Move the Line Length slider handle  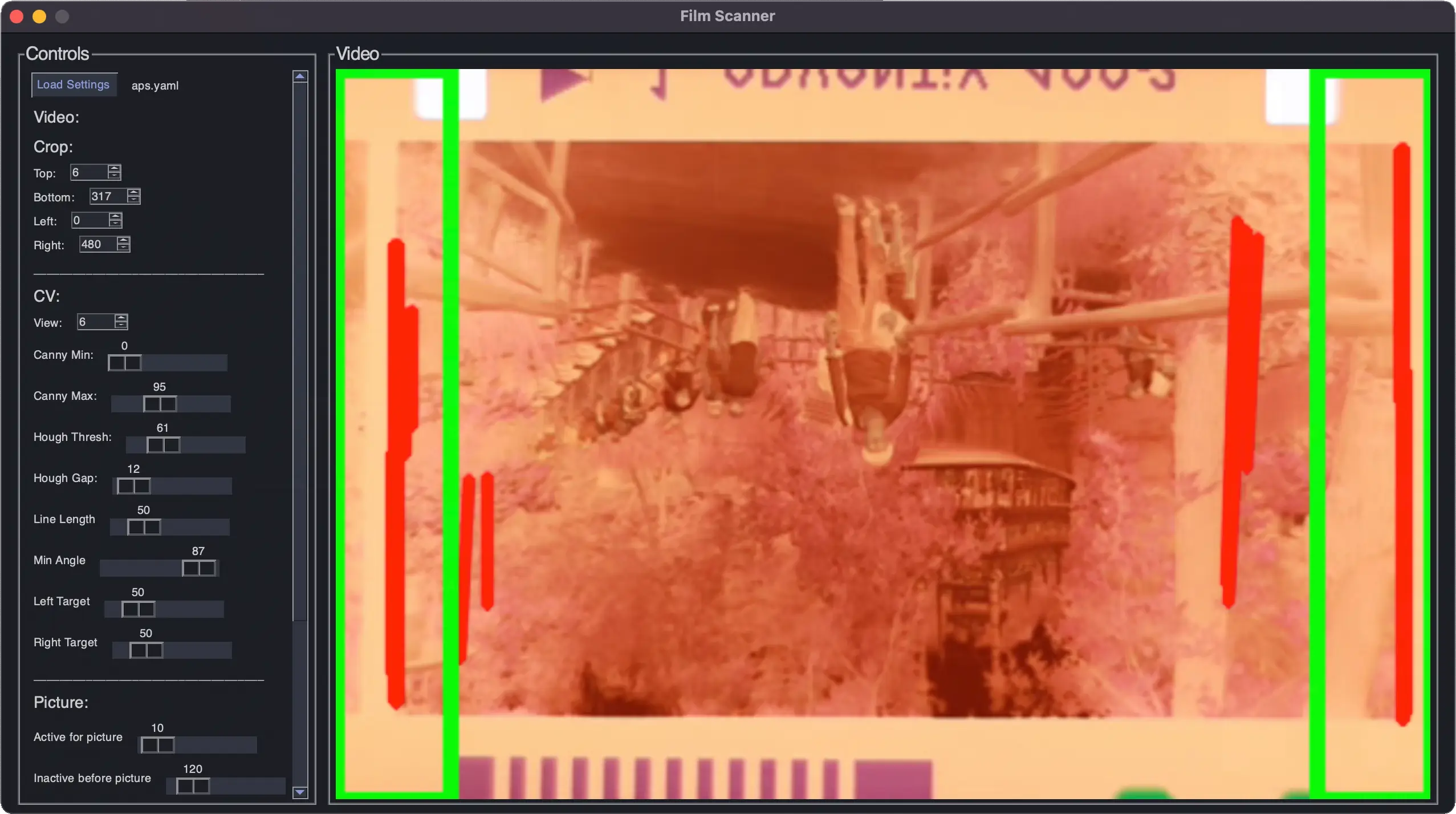tap(144, 527)
